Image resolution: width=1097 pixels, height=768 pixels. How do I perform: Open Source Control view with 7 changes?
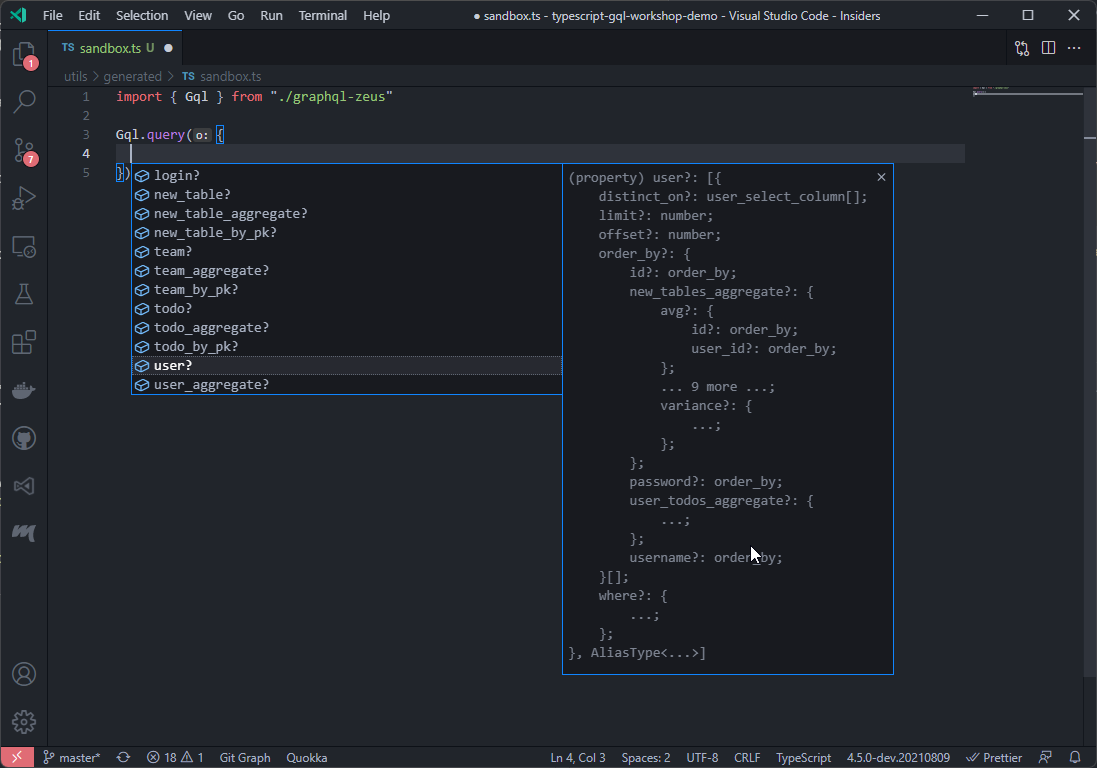pyautogui.click(x=24, y=150)
